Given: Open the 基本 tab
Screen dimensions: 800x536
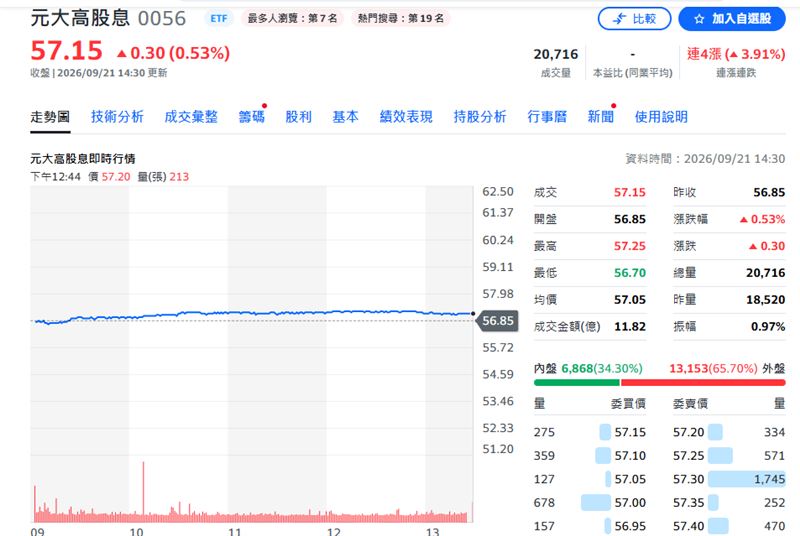Looking at the screenshot, I should tap(345, 117).
